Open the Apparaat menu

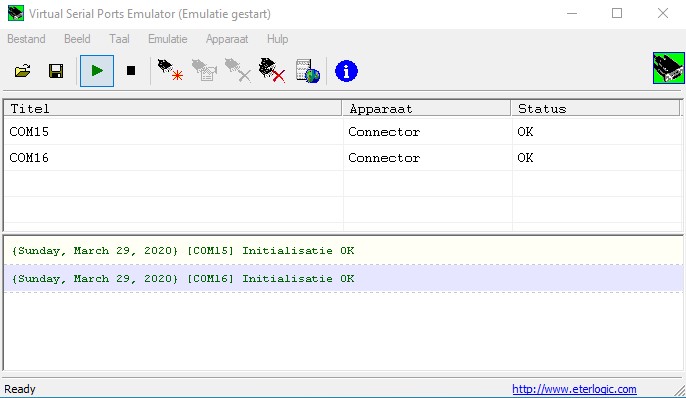[227, 39]
